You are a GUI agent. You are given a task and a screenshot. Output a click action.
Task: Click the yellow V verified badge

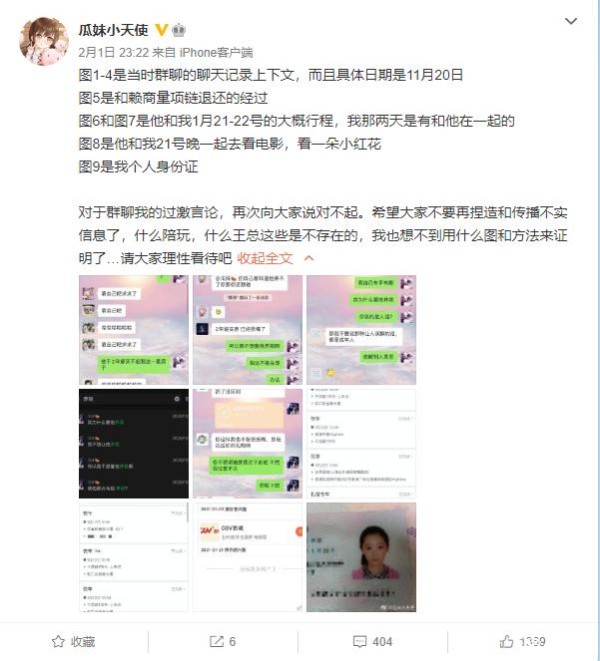161,30
